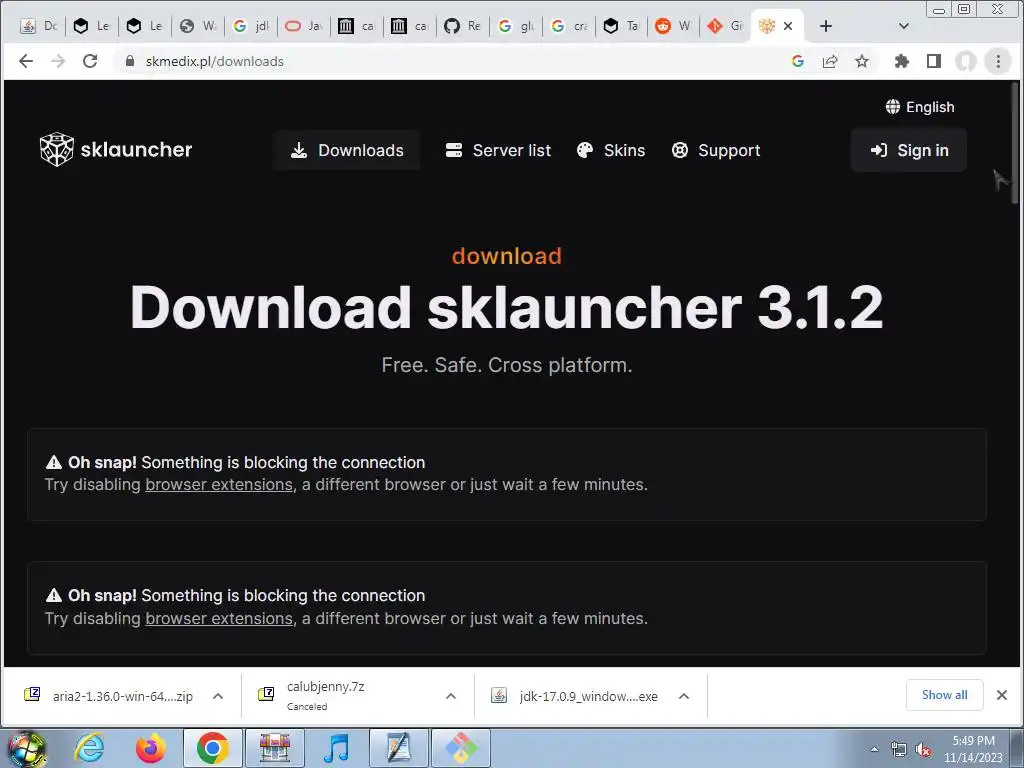Switch to the Java 'Dc' tab
The image size is (1024, 768).
click(x=39, y=26)
